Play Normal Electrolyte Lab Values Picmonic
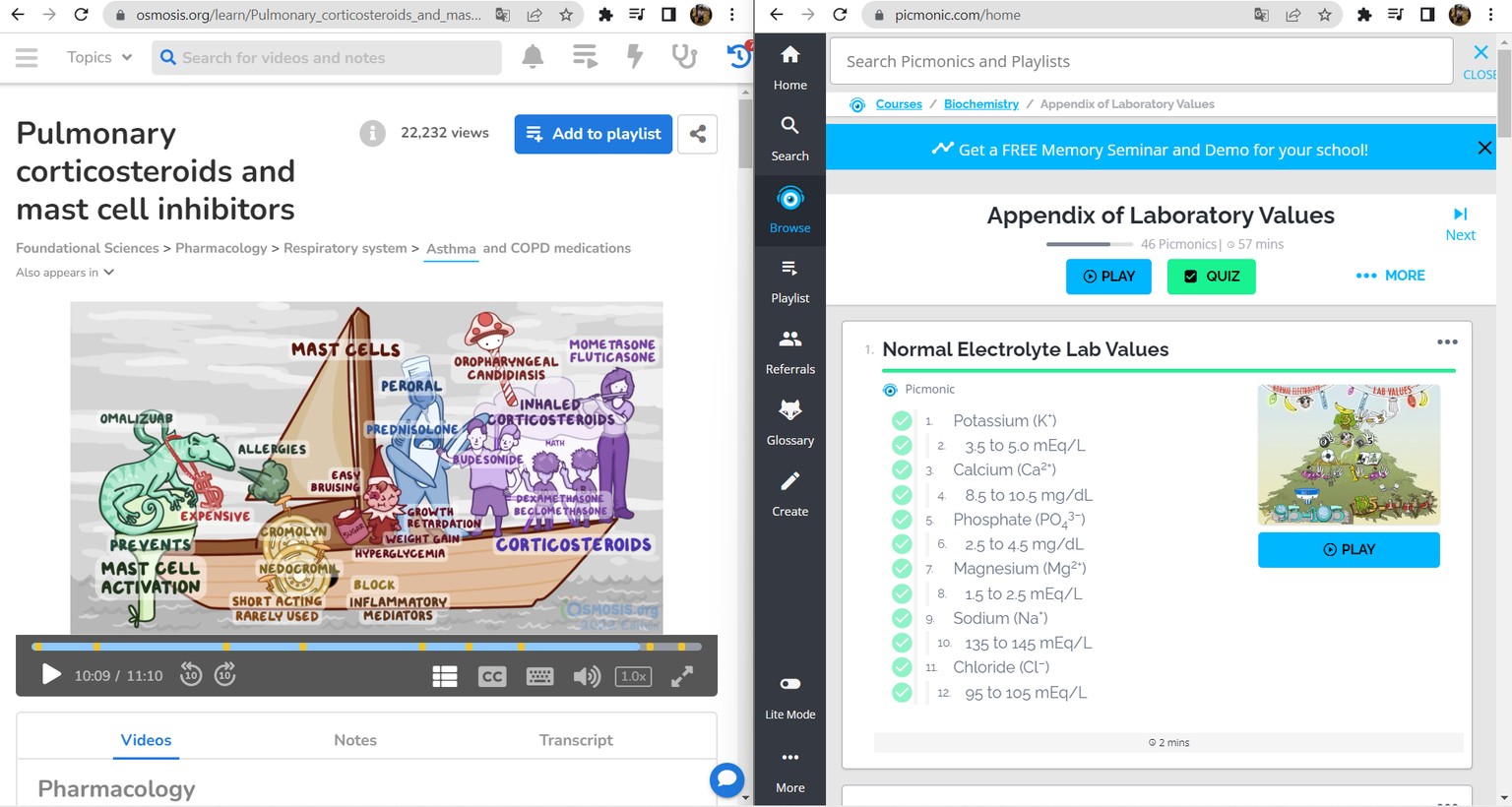 click(1349, 549)
